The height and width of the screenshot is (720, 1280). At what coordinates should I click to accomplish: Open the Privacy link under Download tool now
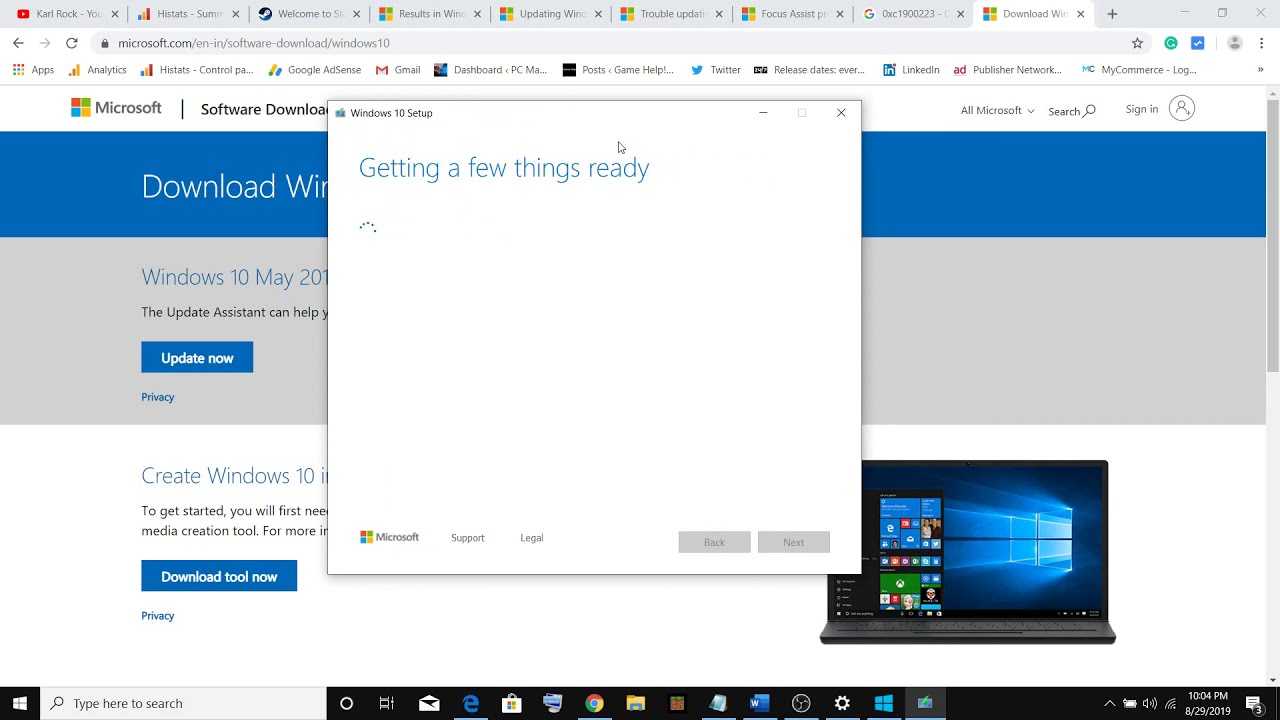point(158,616)
